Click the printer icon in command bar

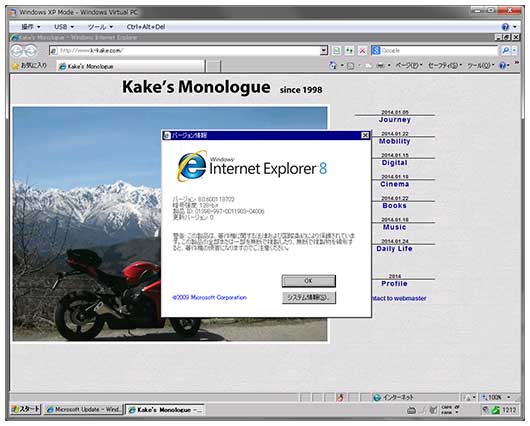point(381,66)
